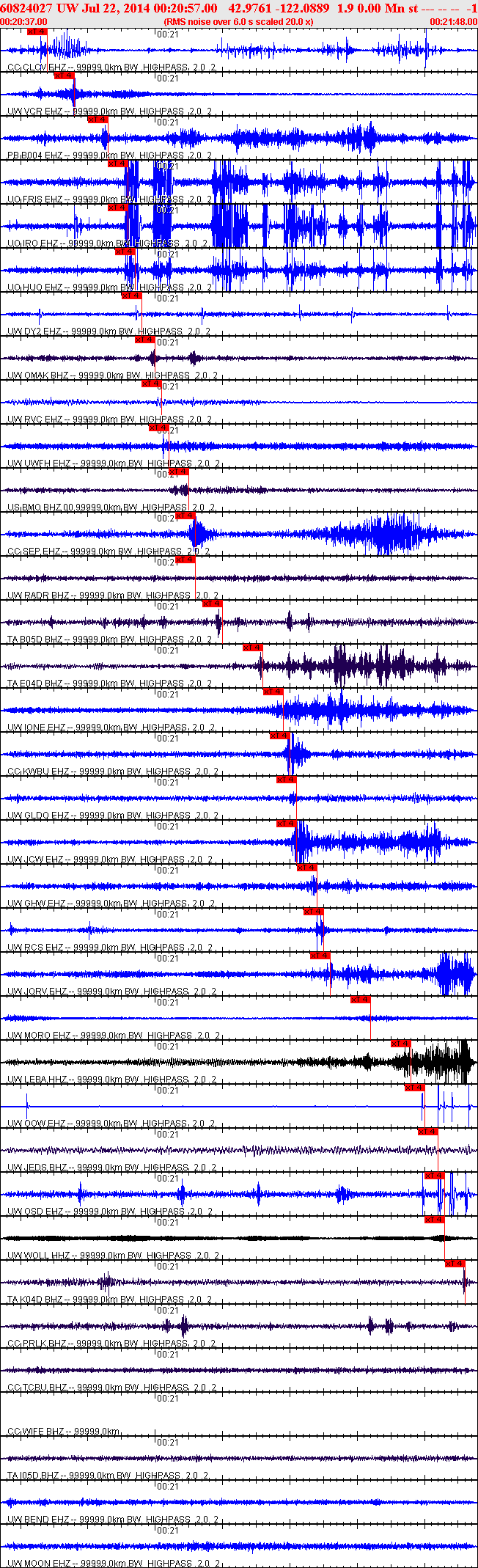Select the UW VCR EHZ station label
Screen dimensions: 478x1568
(x=109, y=111)
